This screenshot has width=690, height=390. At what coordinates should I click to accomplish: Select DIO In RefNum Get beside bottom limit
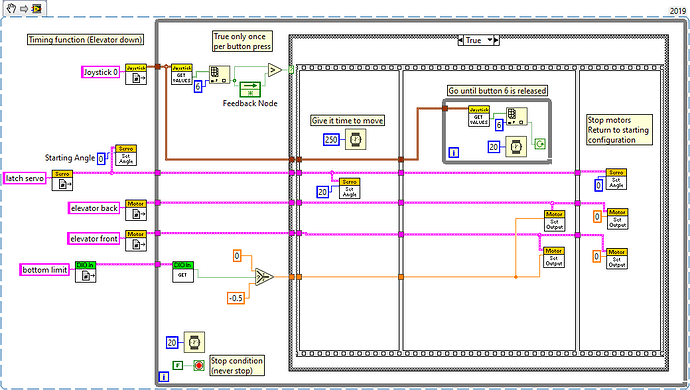85,272
